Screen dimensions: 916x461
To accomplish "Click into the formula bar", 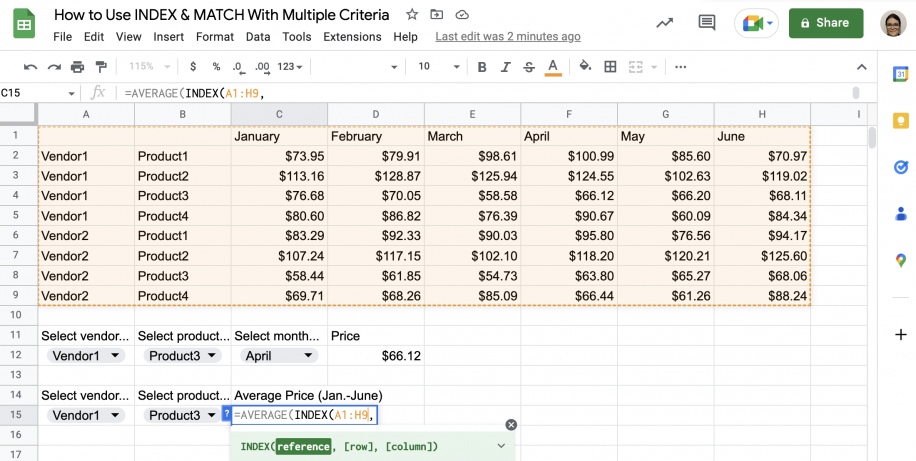I will tap(485, 93).
